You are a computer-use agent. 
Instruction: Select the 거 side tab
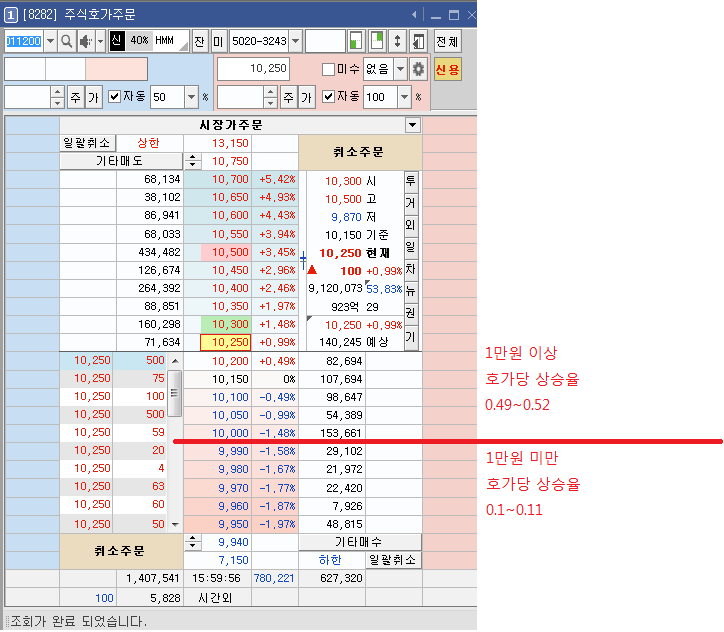(x=410, y=203)
